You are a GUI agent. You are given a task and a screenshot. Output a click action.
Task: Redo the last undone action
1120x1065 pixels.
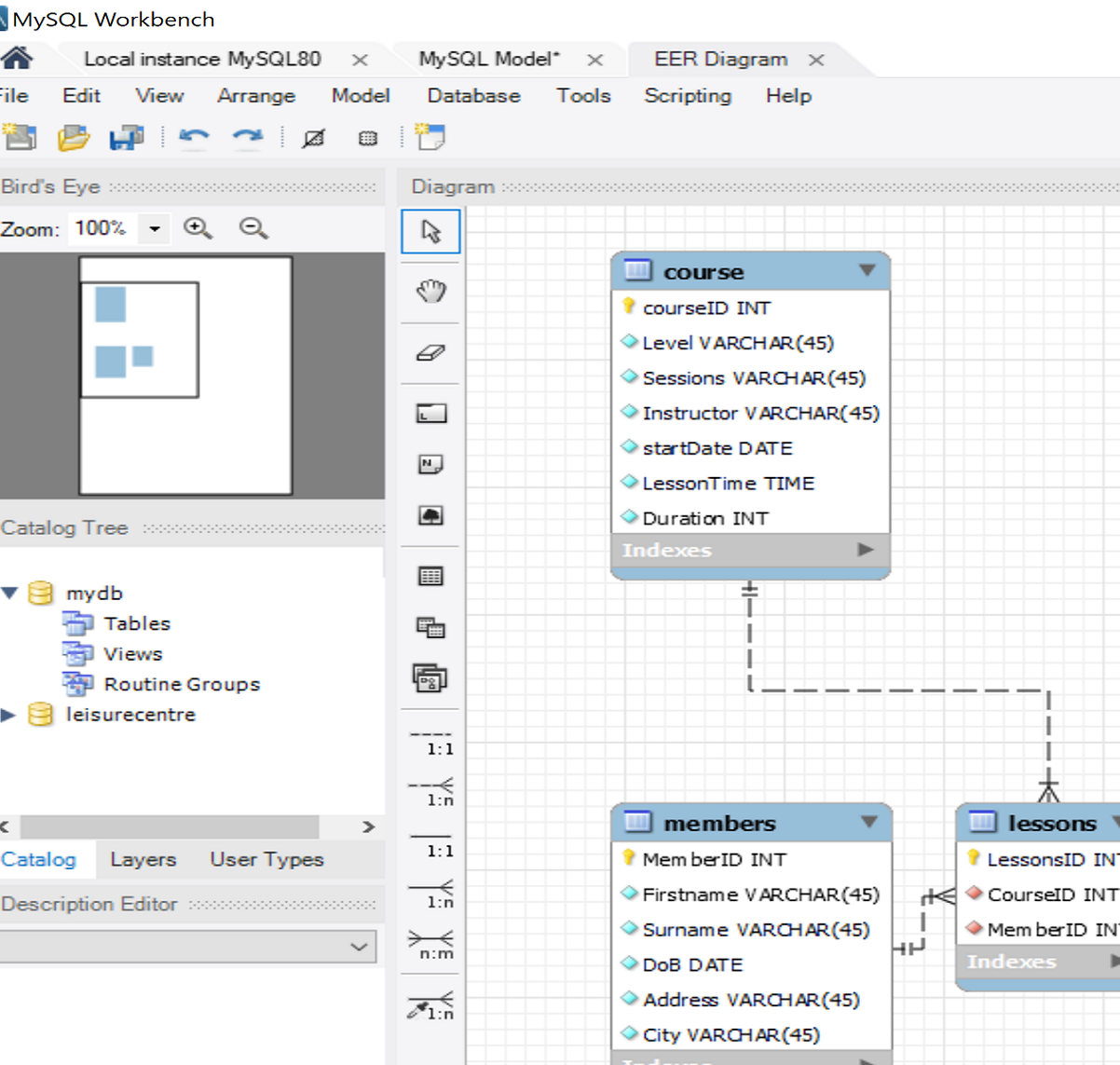(247, 138)
